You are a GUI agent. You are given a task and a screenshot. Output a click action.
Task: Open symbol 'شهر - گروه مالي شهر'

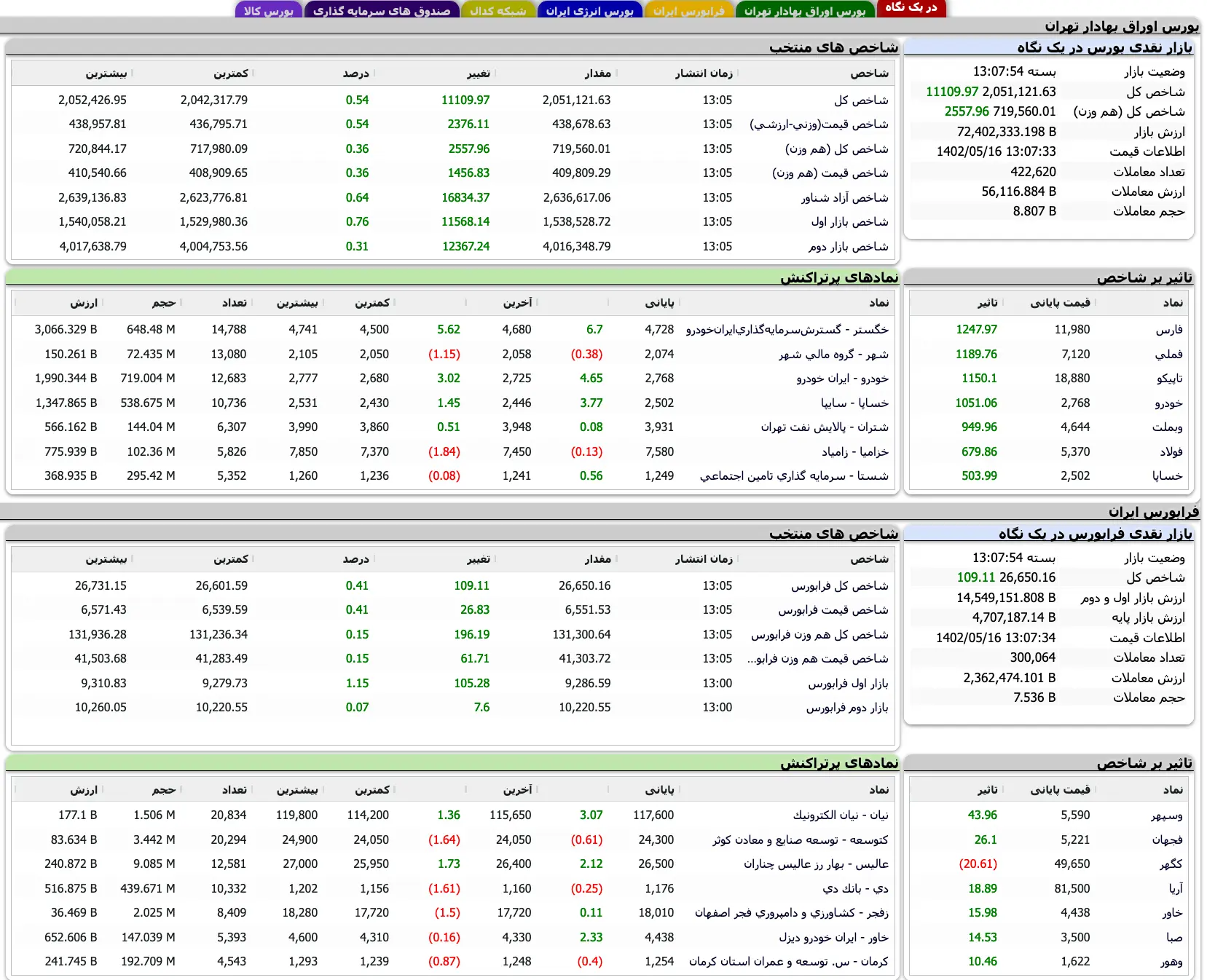pos(833,355)
